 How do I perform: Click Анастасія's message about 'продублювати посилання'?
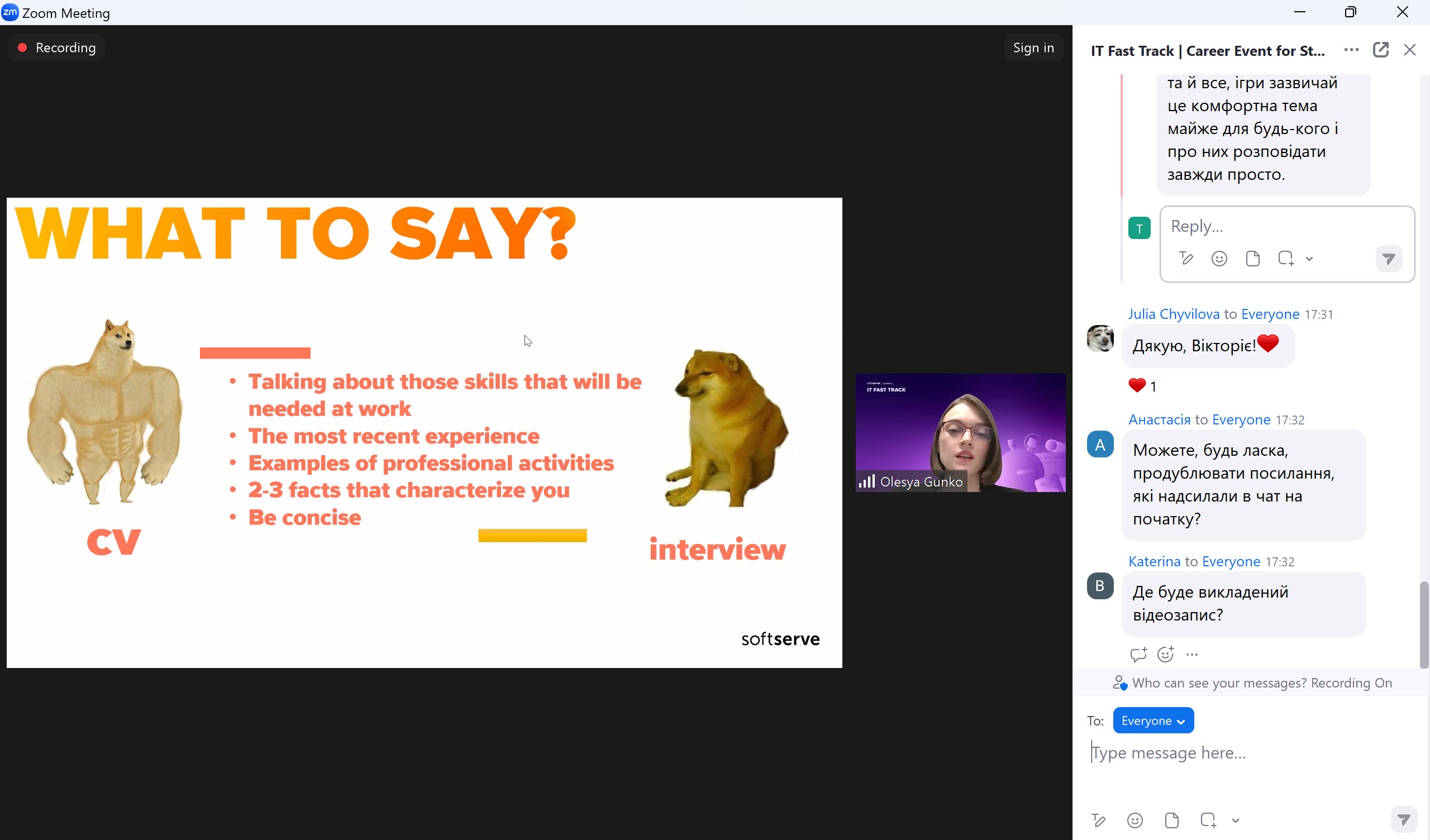tap(1243, 485)
